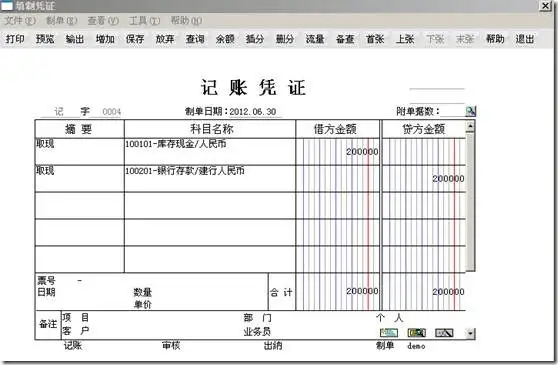
Task: Click the middle dark-green icon under 个人
Action: point(416,333)
